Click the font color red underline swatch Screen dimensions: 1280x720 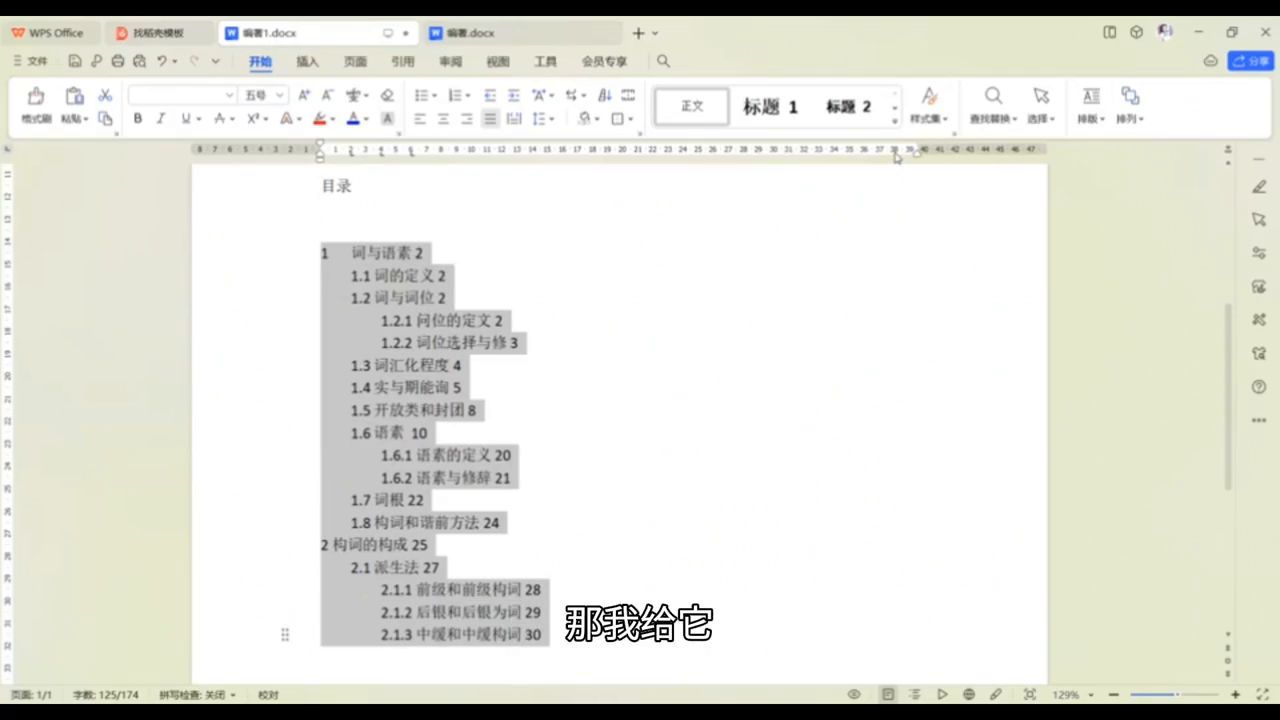tap(319, 118)
